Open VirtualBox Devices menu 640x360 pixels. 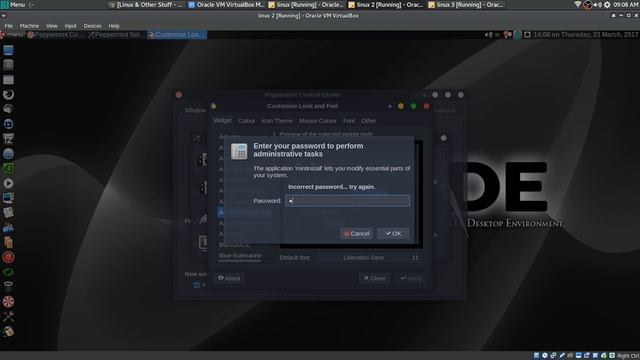click(92, 26)
